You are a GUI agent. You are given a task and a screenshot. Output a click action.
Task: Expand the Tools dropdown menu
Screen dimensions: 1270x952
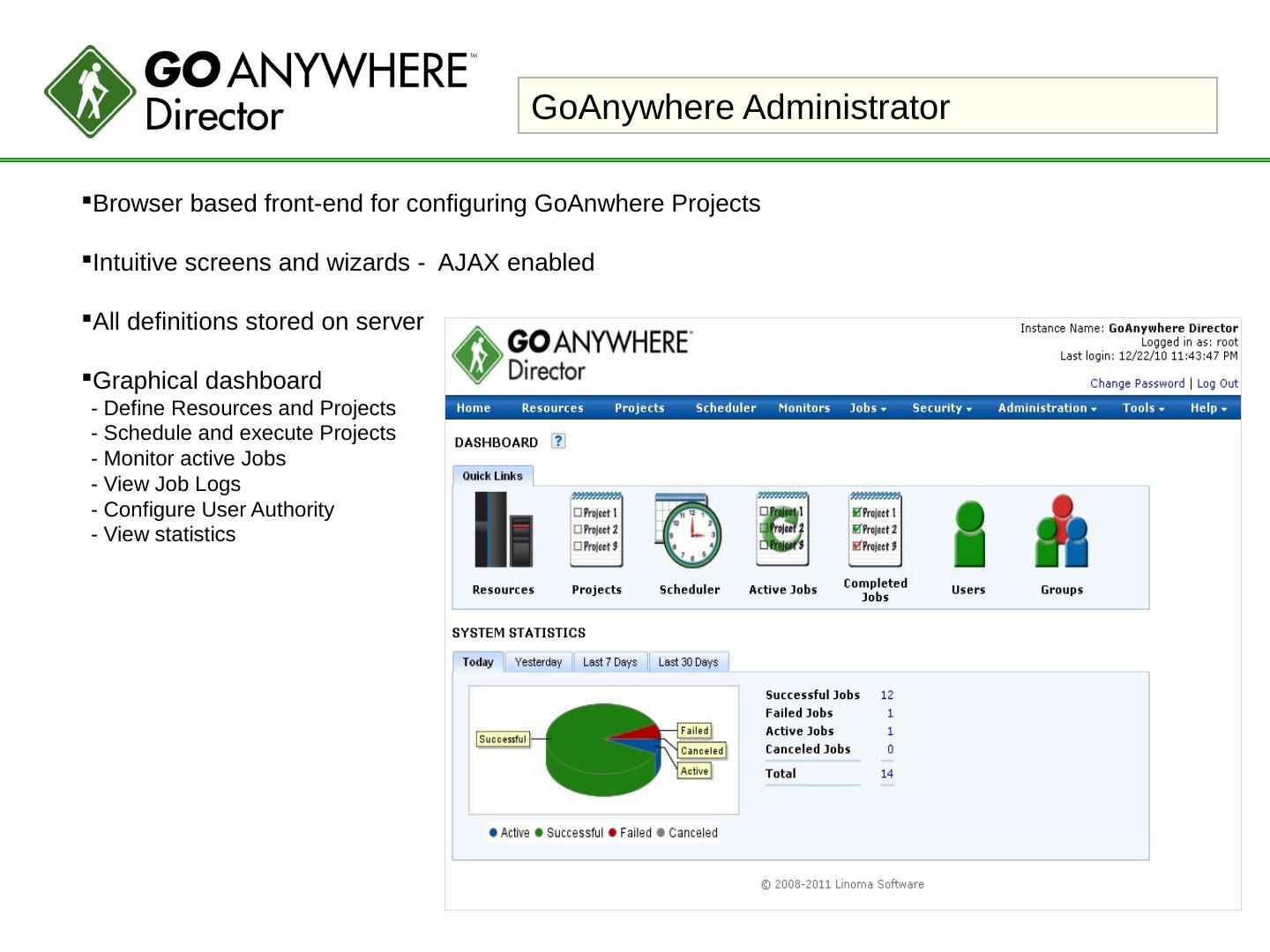pyautogui.click(x=1144, y=408)
